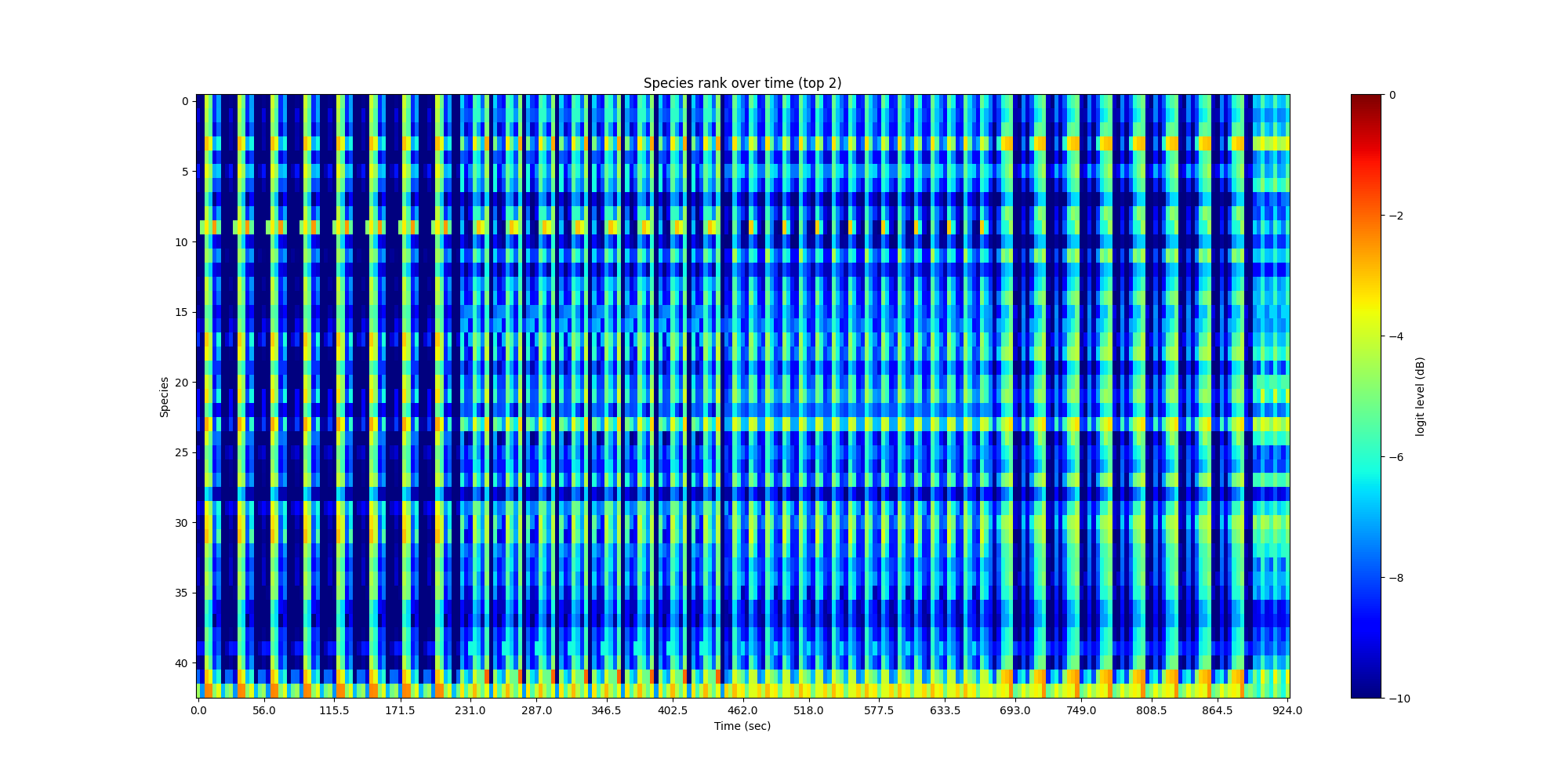Click the species axis tick labeled 20
Viewport: 1568px width, 784px height.
(181, 383)
